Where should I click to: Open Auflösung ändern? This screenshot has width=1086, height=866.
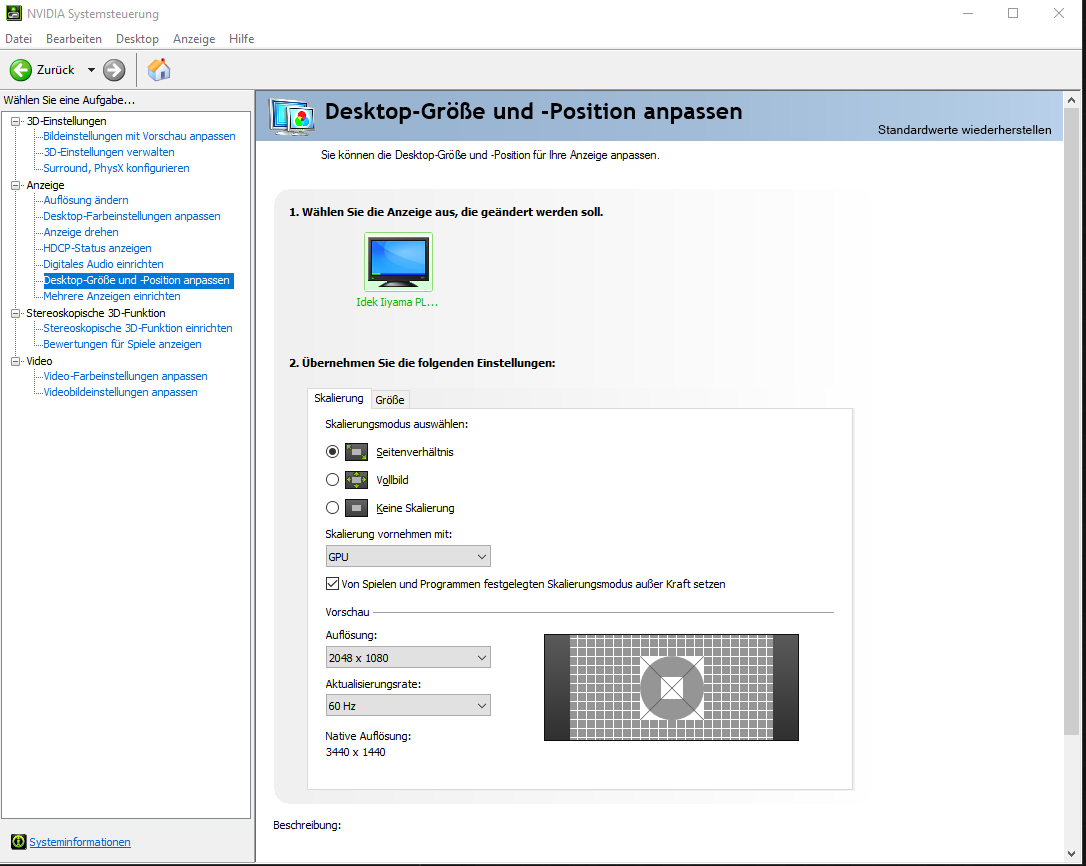(86, 200)
